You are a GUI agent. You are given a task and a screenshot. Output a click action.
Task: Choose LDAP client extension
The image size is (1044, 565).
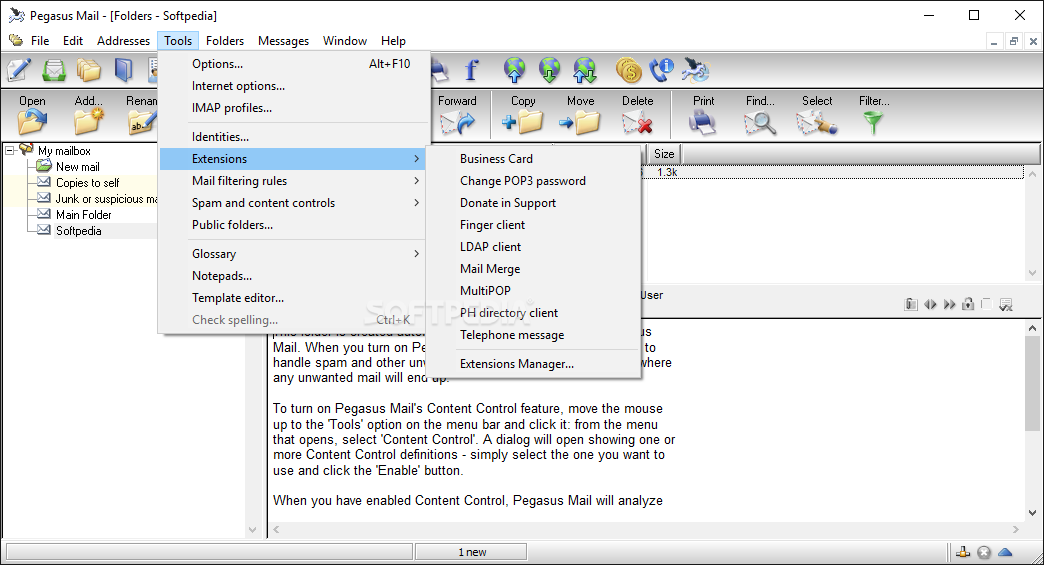point(533,246)
